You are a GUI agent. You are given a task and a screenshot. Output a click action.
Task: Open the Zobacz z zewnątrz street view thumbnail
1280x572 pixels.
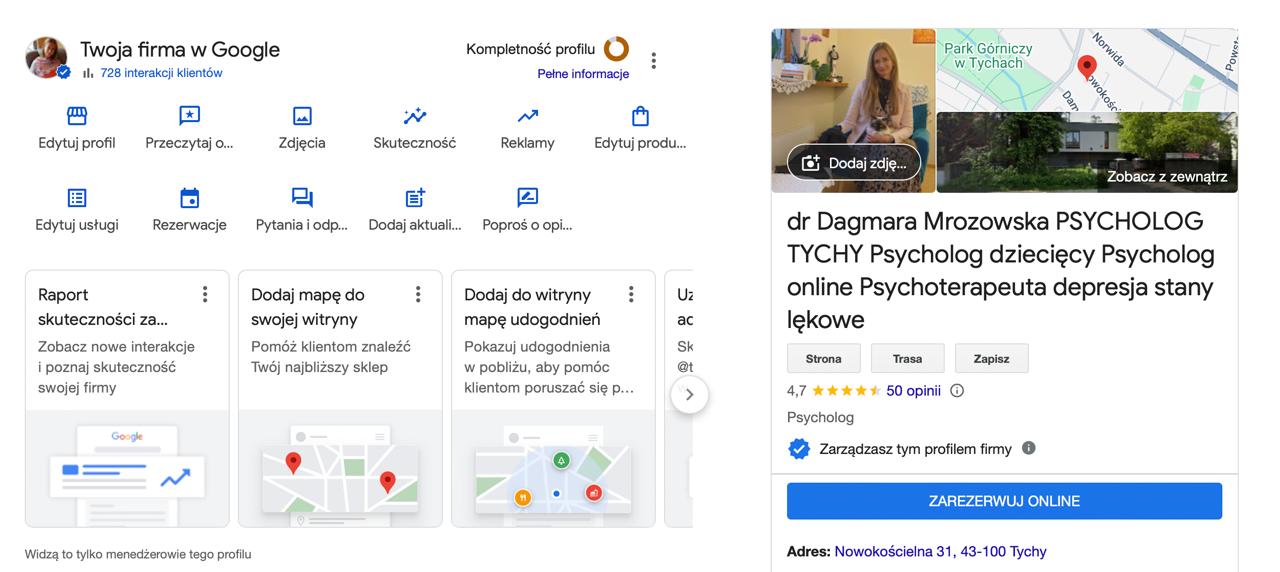1087,152
